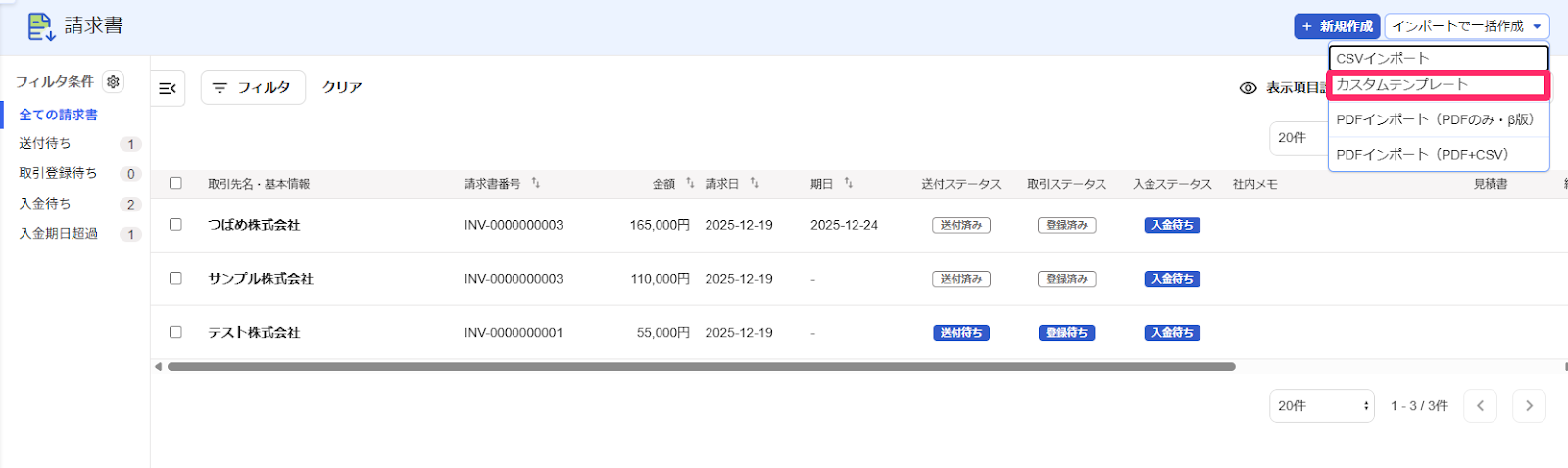Image resolution: width=1568 pixels, height=468 pixels.
Task: Click the left arrow of the horizontal scrollbar
Action: 158,367
